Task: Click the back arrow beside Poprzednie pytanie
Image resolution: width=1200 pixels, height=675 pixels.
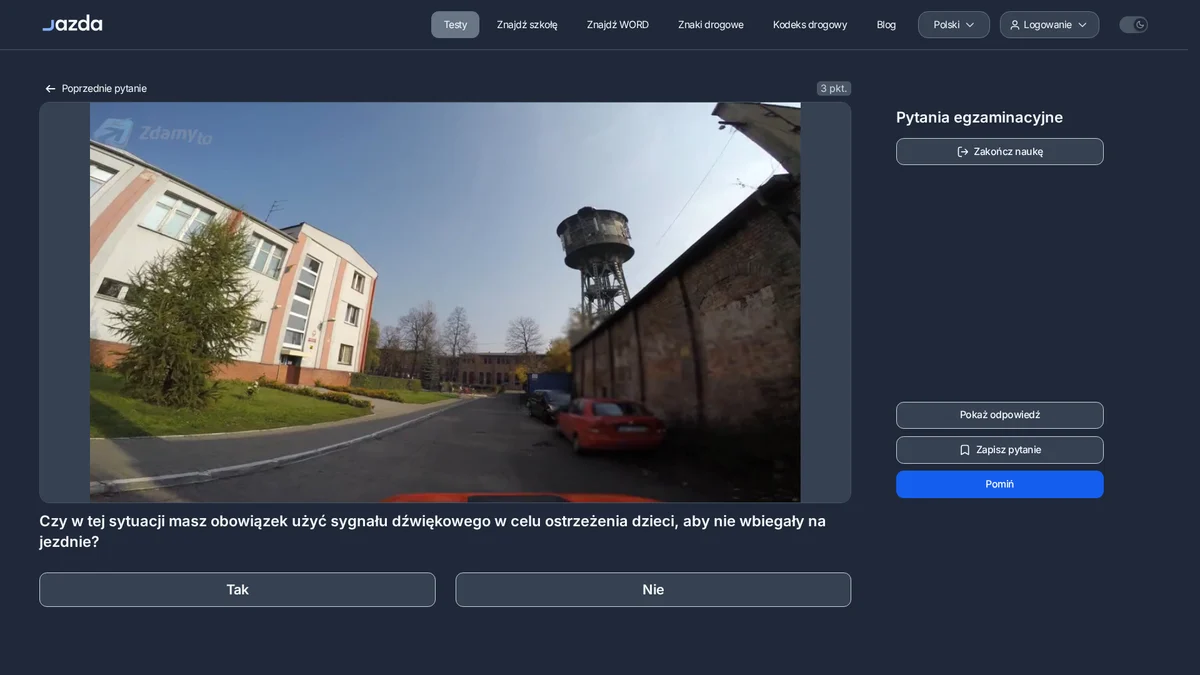Action: pos(50,89)
